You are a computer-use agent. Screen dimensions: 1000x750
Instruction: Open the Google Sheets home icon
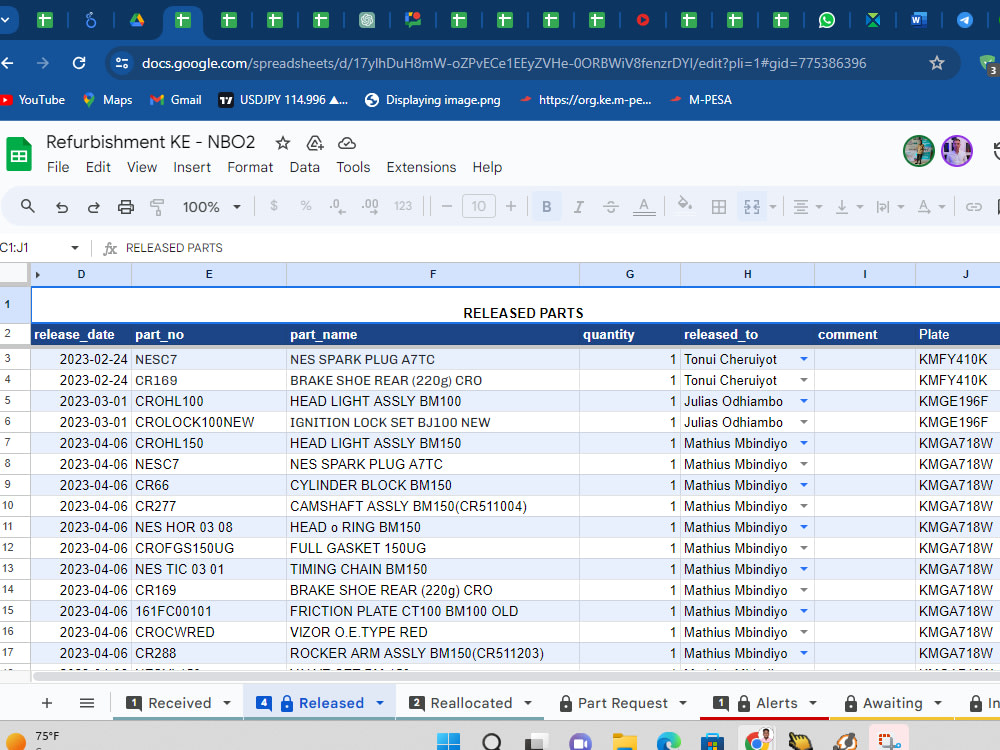(19, 154)
